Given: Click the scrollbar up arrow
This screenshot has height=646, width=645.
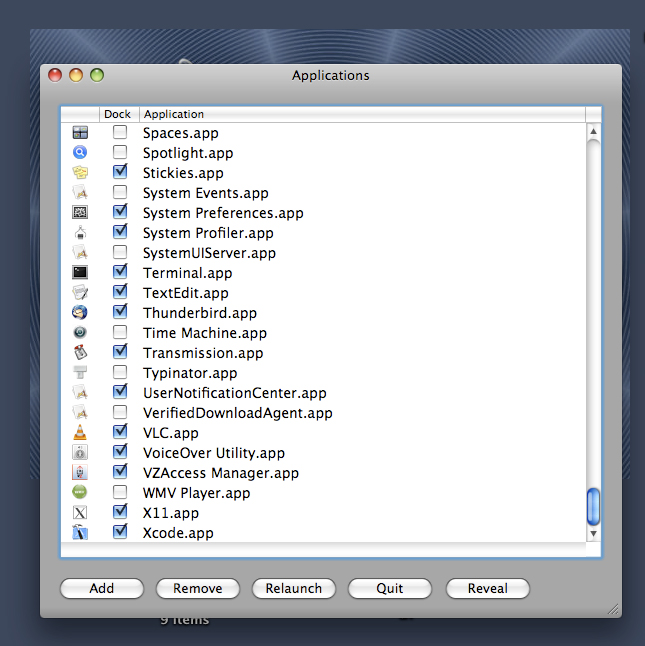Looking at the screenshot, I should pos(593,131).
